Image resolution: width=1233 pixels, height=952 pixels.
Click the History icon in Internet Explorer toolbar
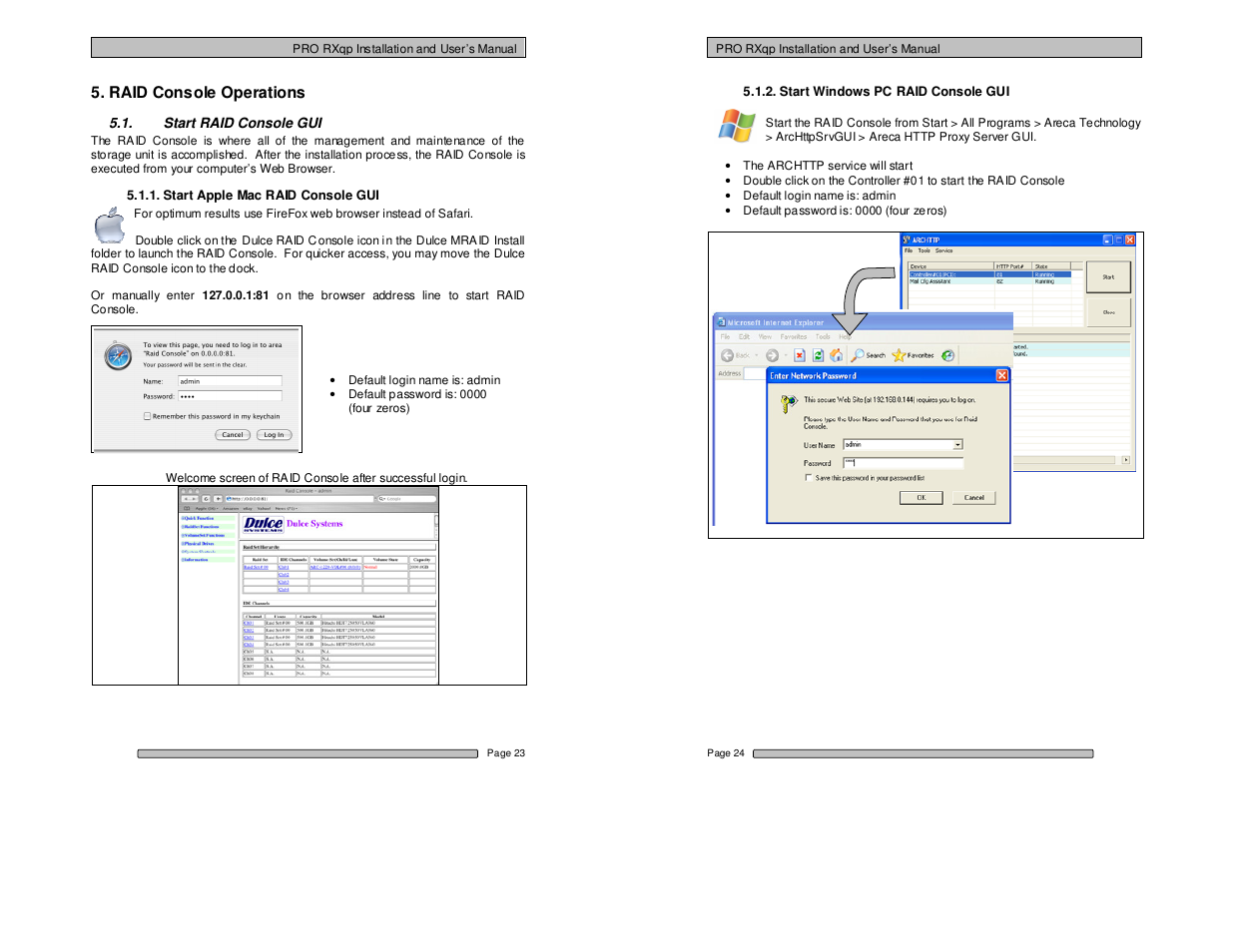click(947, 354)
